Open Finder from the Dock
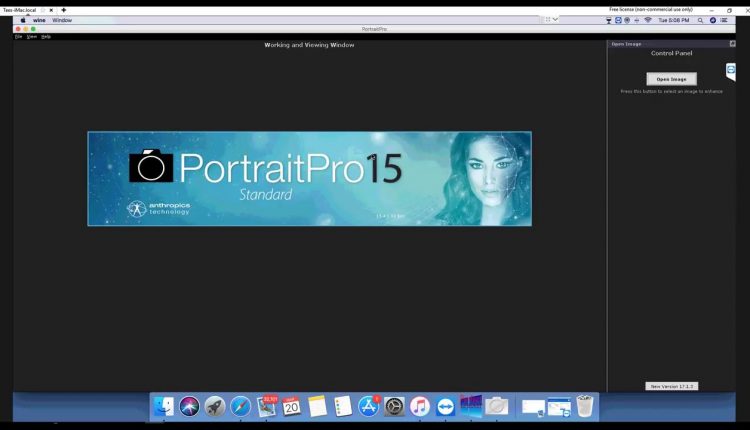The width and height of the screenshot is (750, 430). [164, 407]
